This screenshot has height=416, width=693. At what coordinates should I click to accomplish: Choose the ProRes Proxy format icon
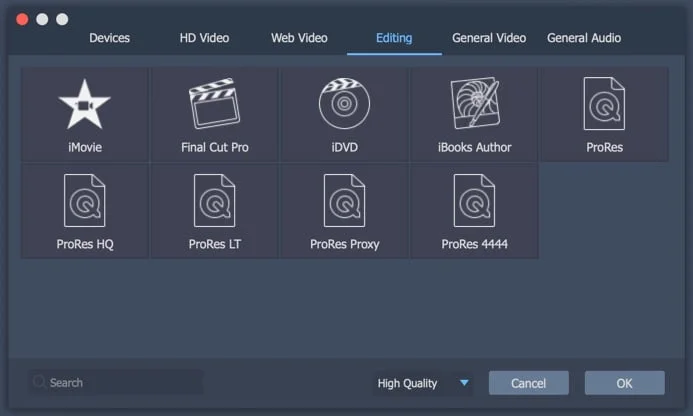(x=344, y=200)
